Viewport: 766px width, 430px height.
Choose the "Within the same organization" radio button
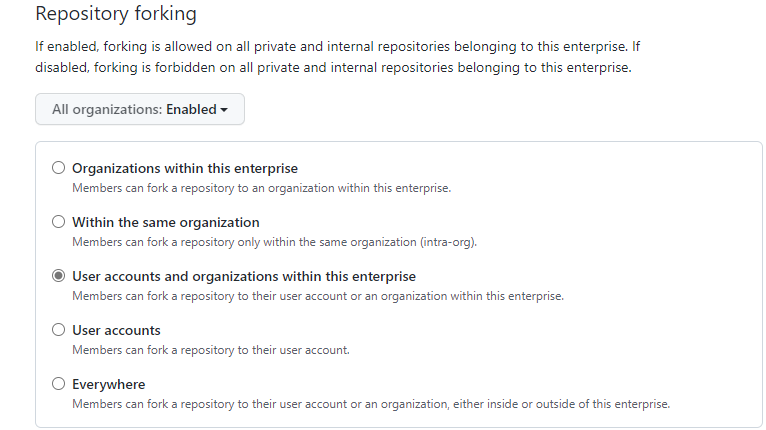click(58, 222)
